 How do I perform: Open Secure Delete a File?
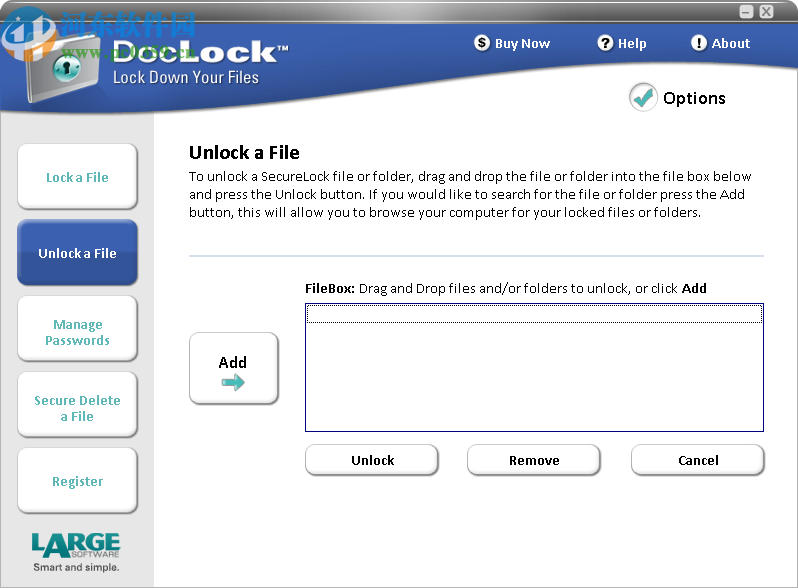click(77, 405)
